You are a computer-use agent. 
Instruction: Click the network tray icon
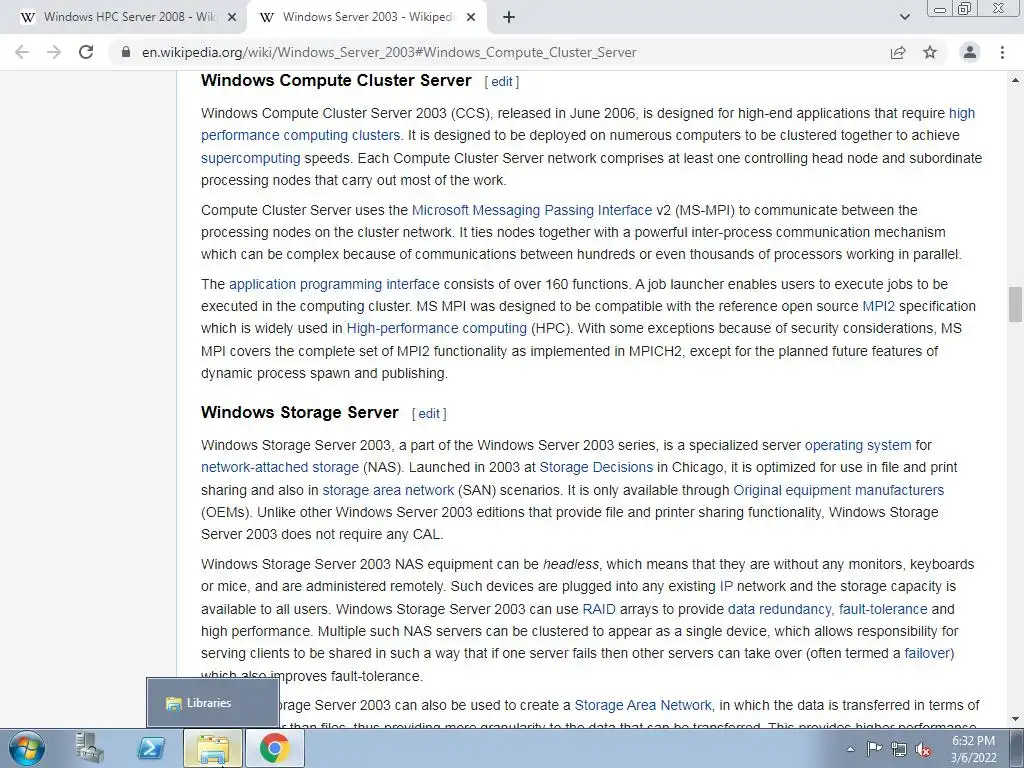click(x=899, y=750)
